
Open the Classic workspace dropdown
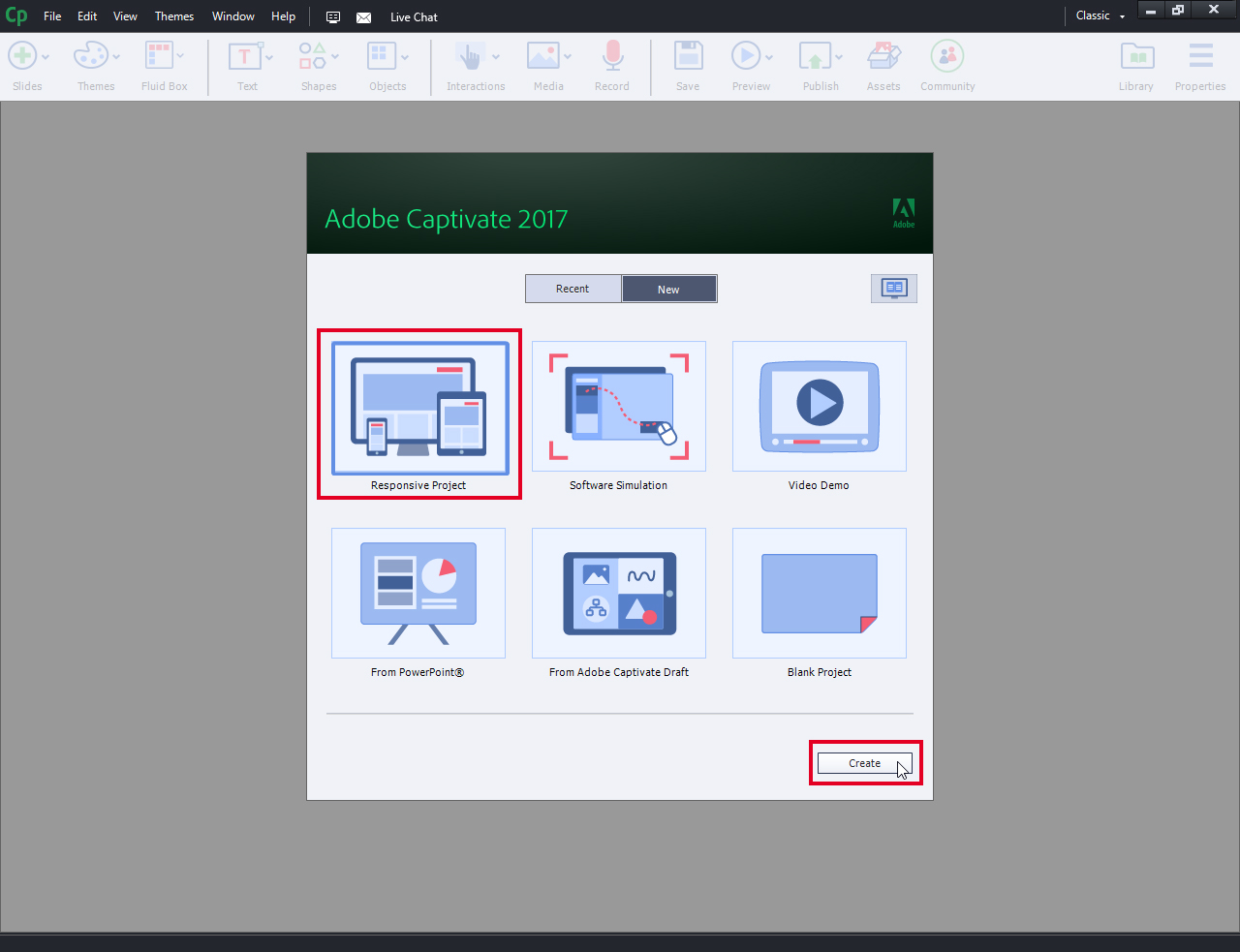tap(1100, 15)
